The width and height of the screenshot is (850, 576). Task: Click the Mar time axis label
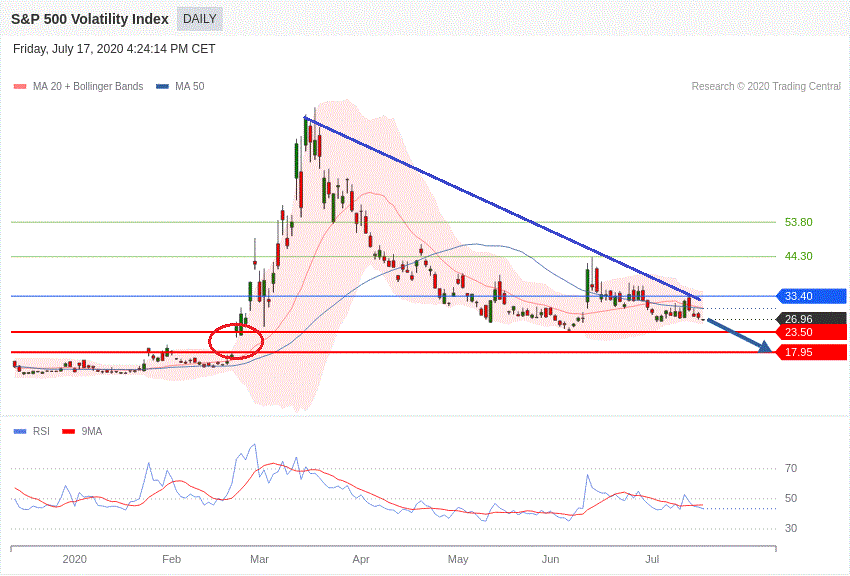[259, 559]
